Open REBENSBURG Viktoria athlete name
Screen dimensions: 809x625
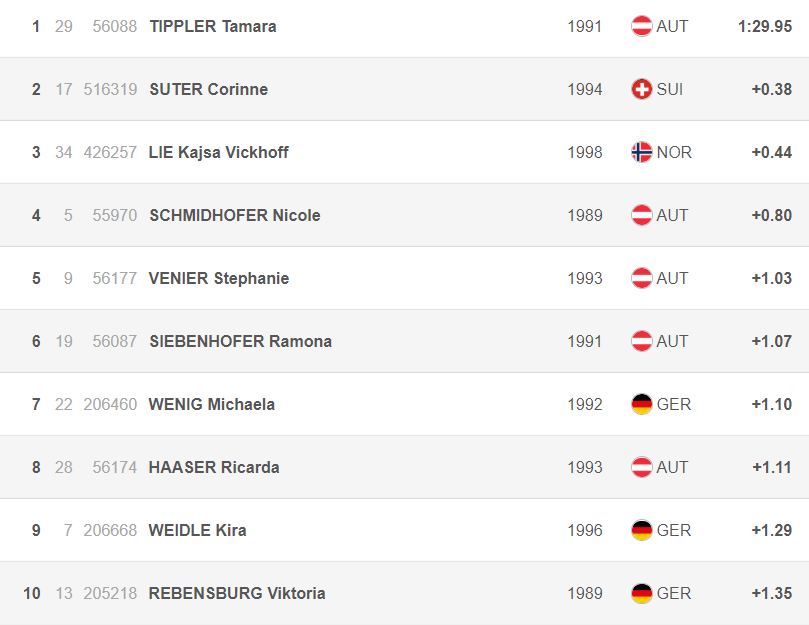[x=237, y=593]
